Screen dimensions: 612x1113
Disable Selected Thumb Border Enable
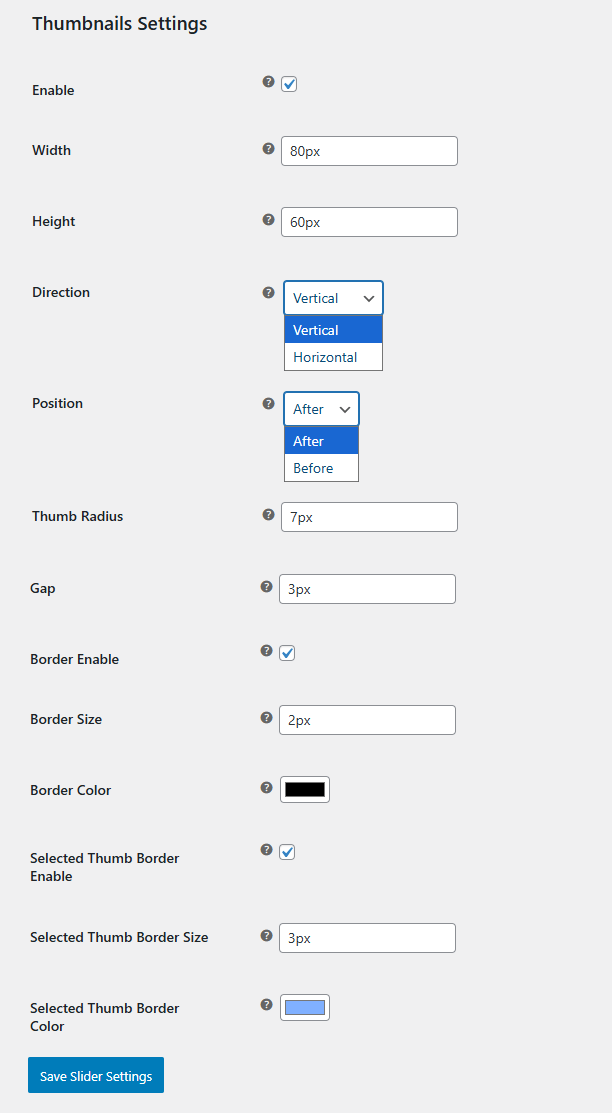(x=287, y=851)
